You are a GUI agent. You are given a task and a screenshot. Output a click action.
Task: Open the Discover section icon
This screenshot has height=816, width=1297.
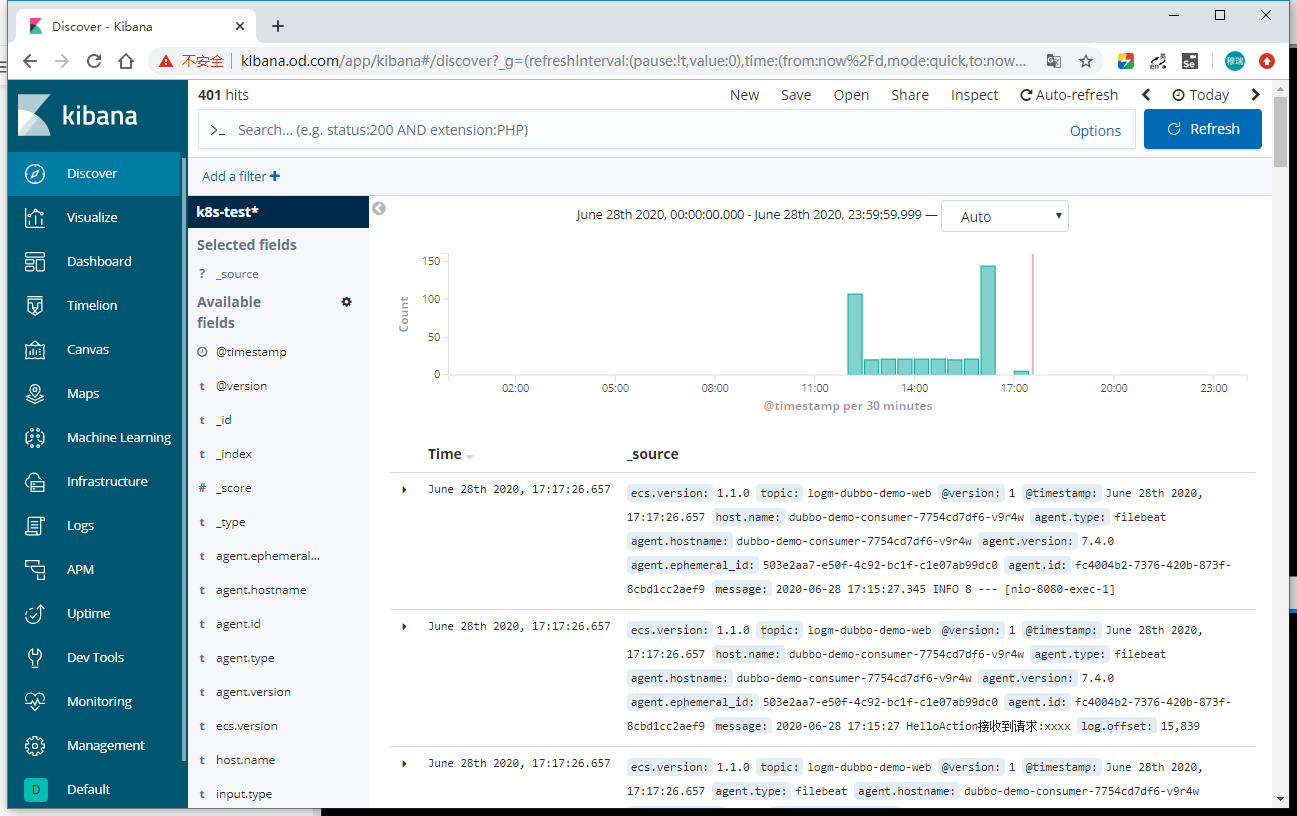(35, 174)
